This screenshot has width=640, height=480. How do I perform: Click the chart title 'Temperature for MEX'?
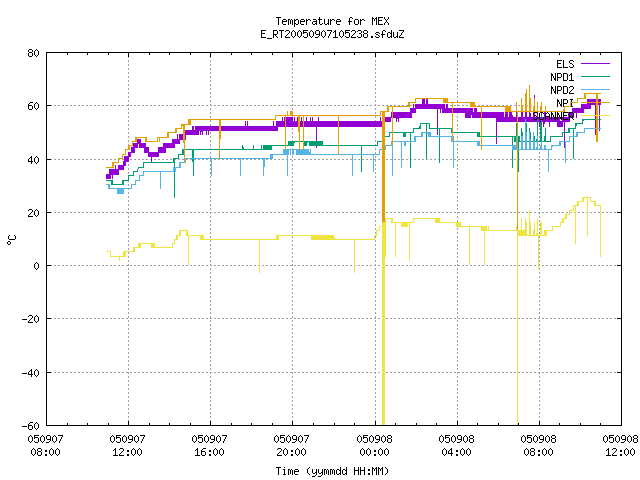pos(332,21)
